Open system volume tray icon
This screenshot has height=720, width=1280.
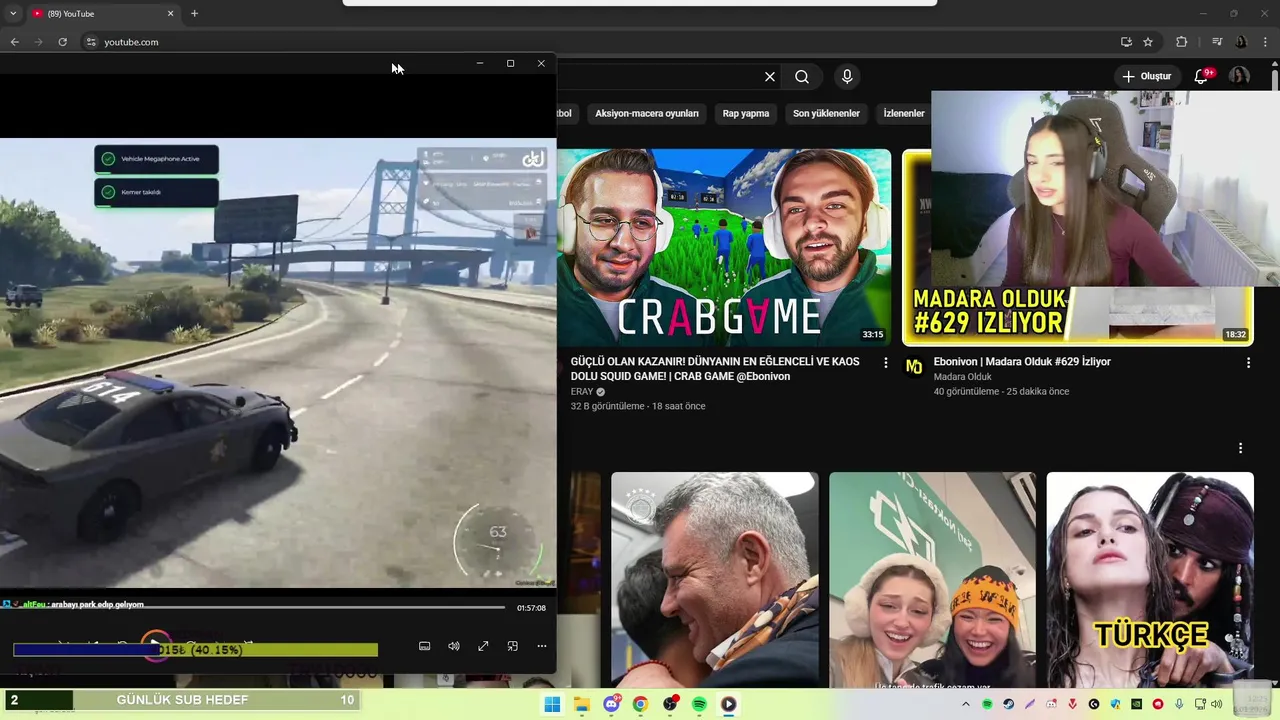click(1216, 705)
